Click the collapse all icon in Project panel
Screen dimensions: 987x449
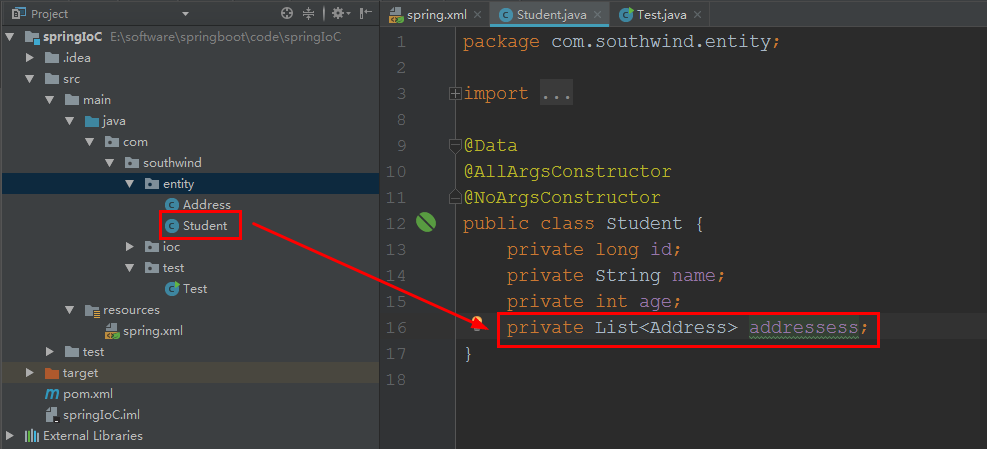click(x=308, y=13)
